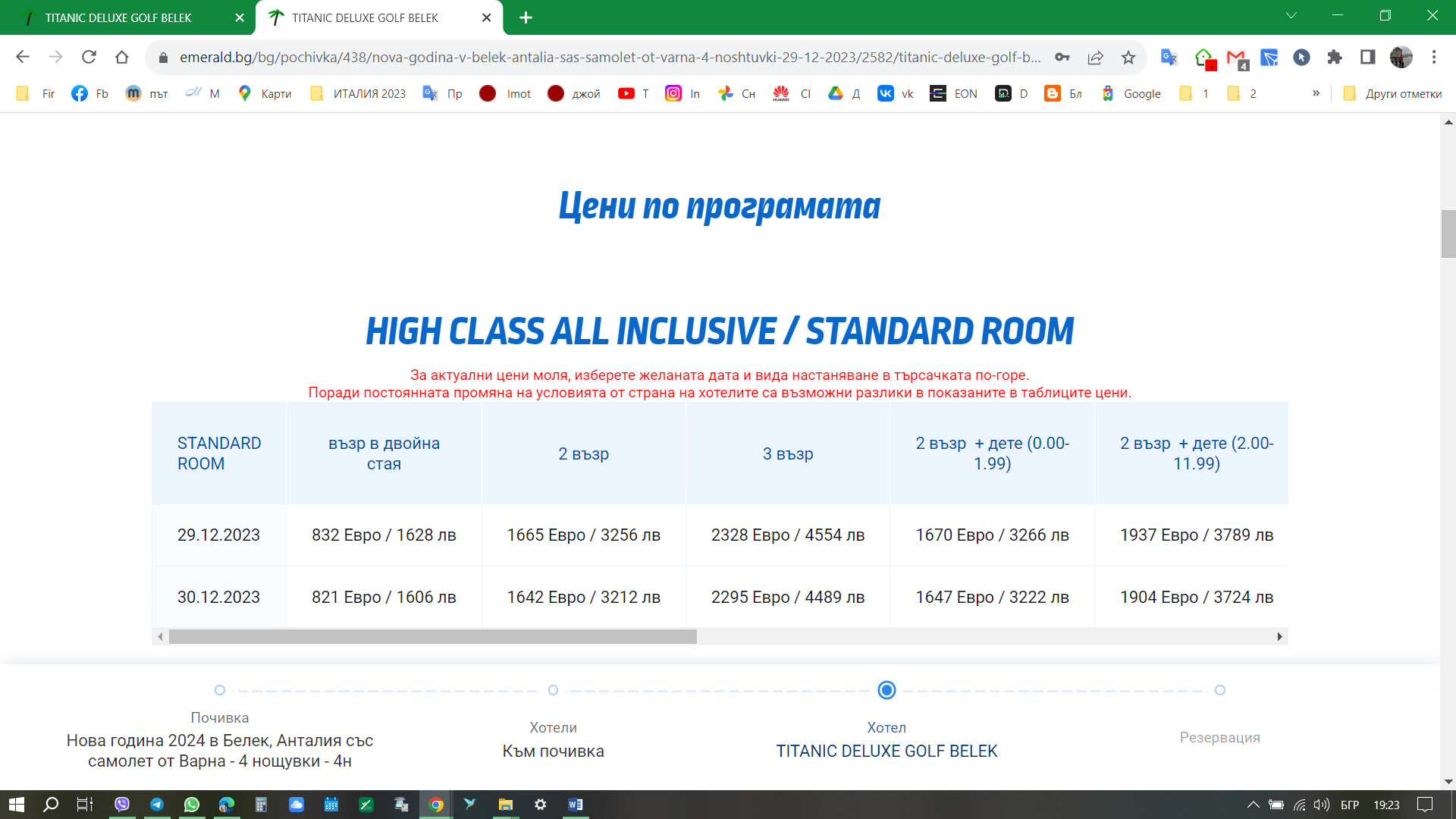
Task: Expand the Други отметки bookmarks folder
Action: pyautogui.click(x=1392, y=93)
